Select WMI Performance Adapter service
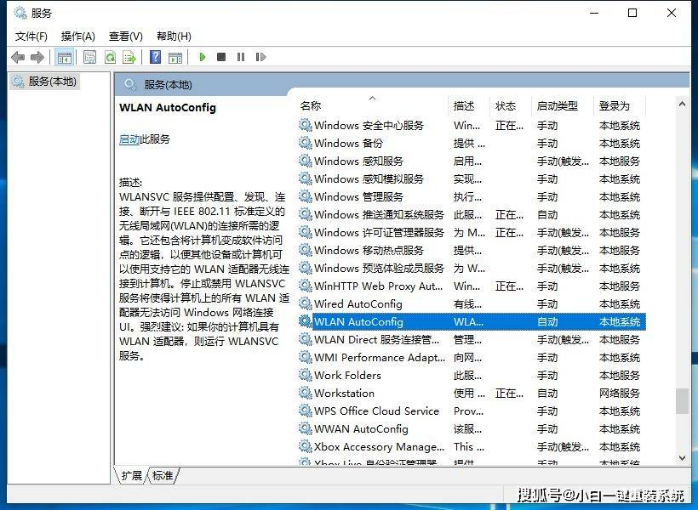Screen dimensions: 698x511 471,357
